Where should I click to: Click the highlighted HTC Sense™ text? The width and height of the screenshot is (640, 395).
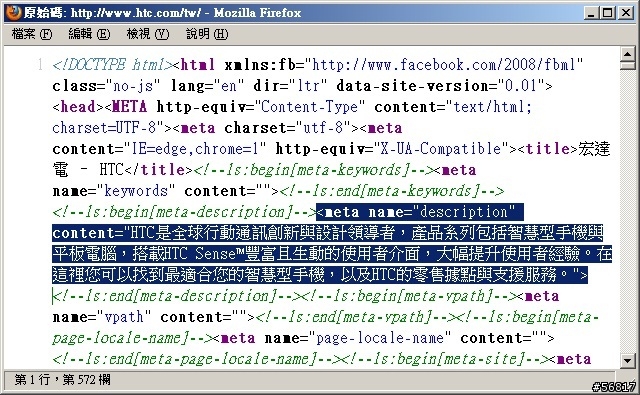click(x=204, y=254)
